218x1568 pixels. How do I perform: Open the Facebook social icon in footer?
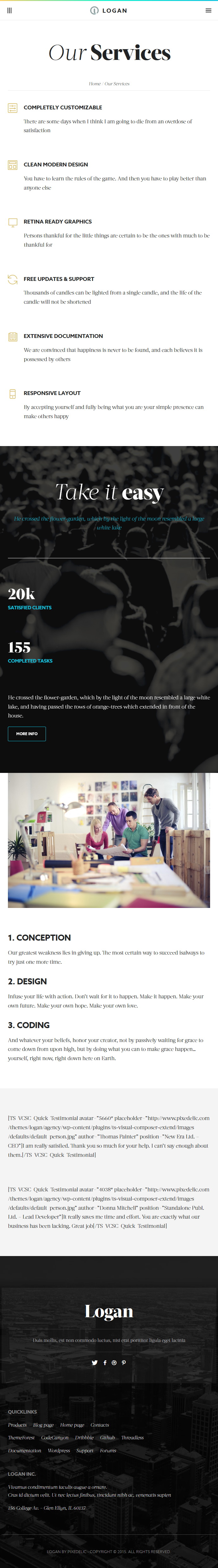[104, 1362]
